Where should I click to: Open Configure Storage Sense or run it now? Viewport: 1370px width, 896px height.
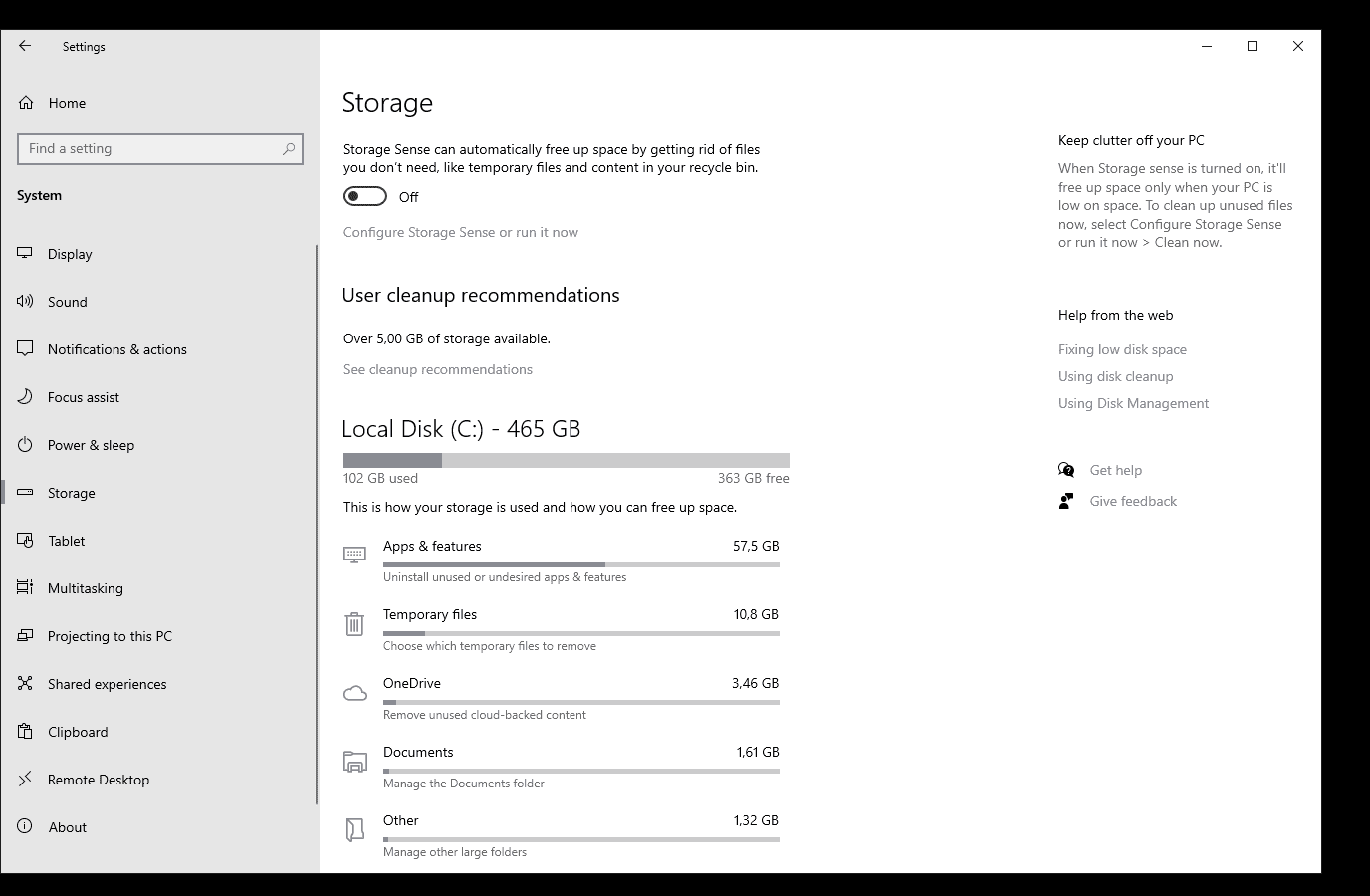pos(460,232)
